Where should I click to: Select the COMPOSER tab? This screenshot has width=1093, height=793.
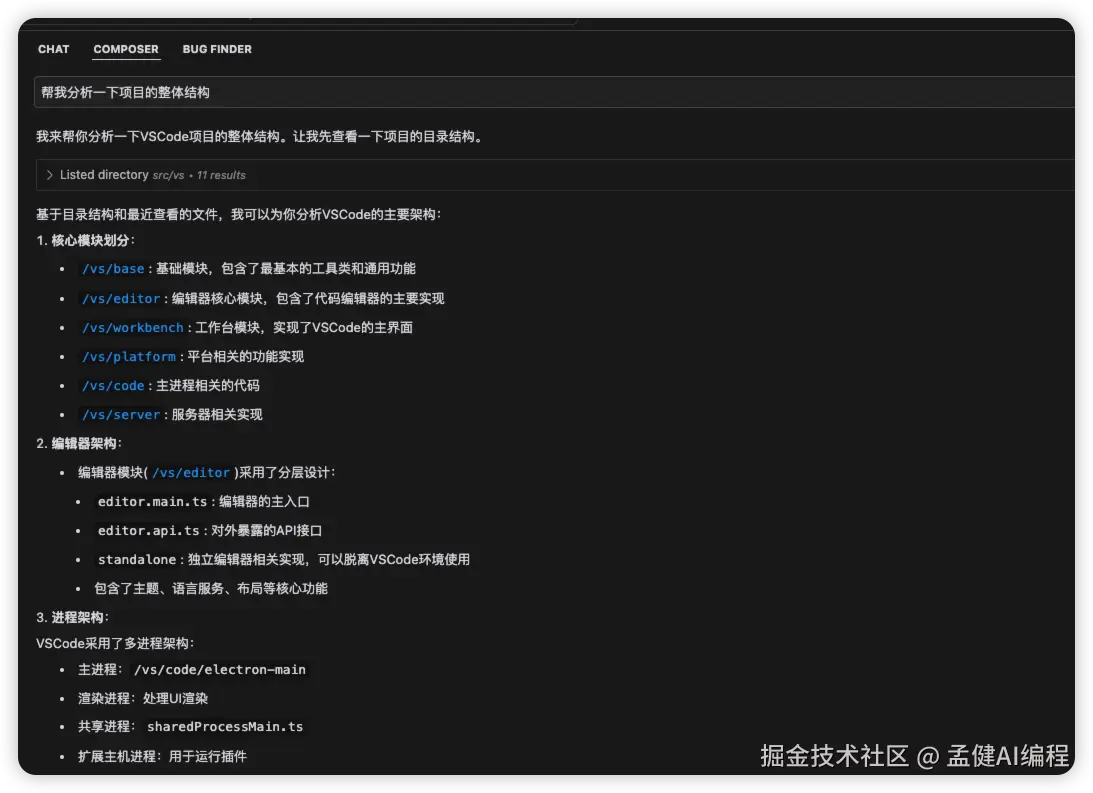[126, 49]
